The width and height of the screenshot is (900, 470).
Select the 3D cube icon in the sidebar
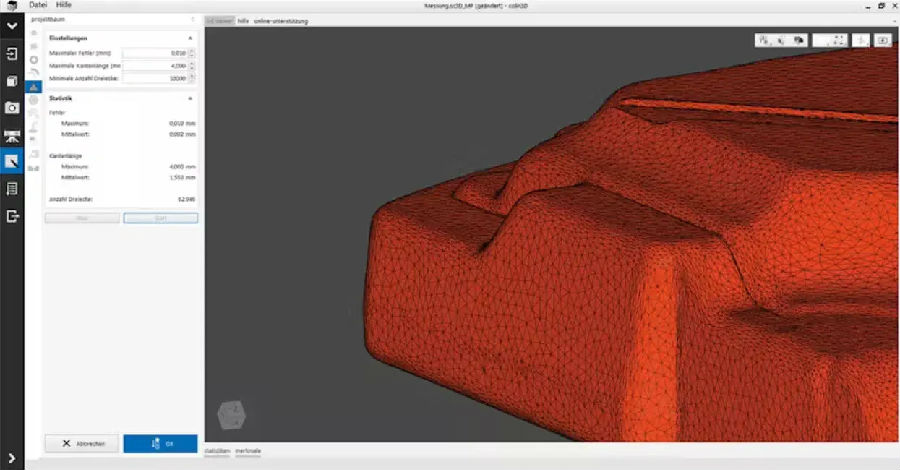[12, 81]
